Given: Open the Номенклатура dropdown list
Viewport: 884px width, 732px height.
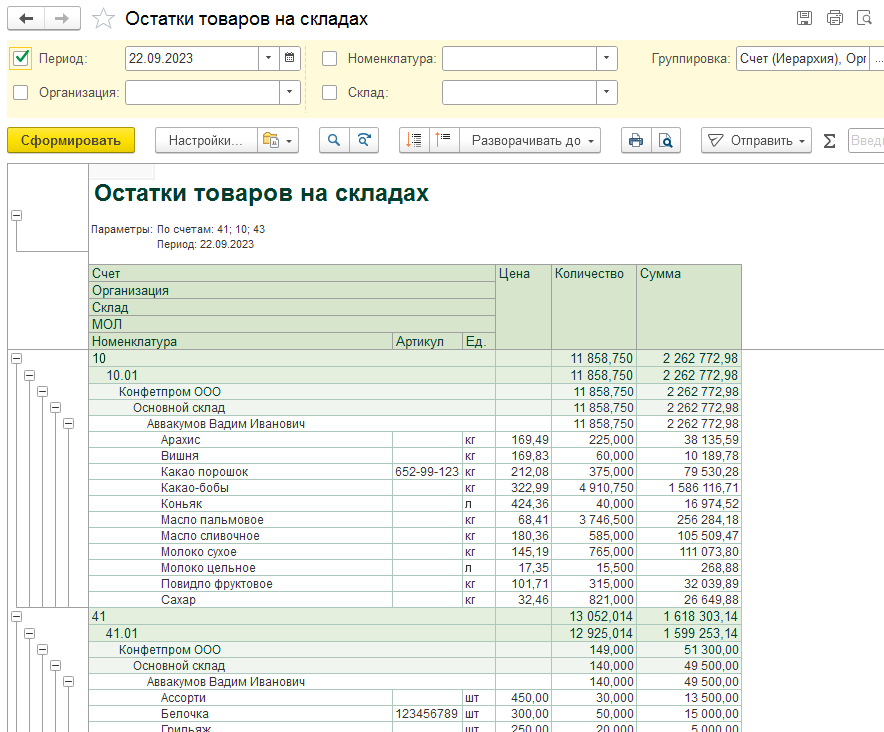Looking at the screenshot, I should [607, 58].
